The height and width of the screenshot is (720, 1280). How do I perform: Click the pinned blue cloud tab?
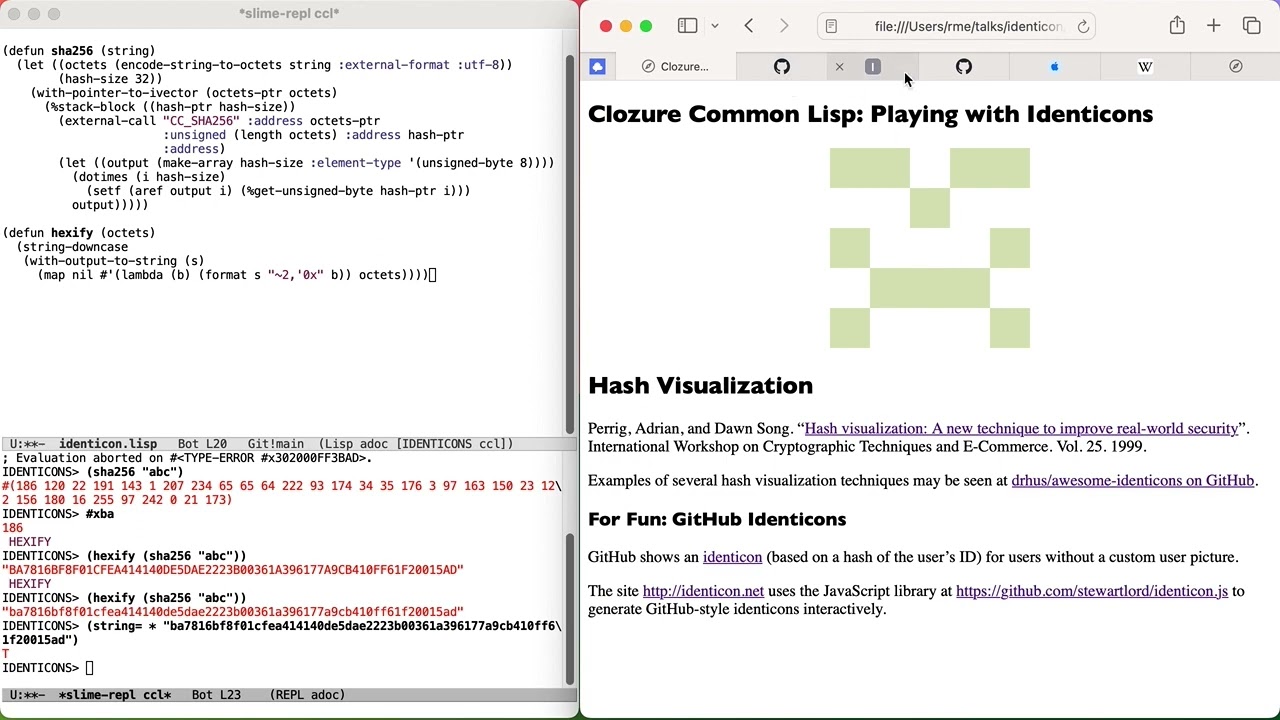pos(597,67)
